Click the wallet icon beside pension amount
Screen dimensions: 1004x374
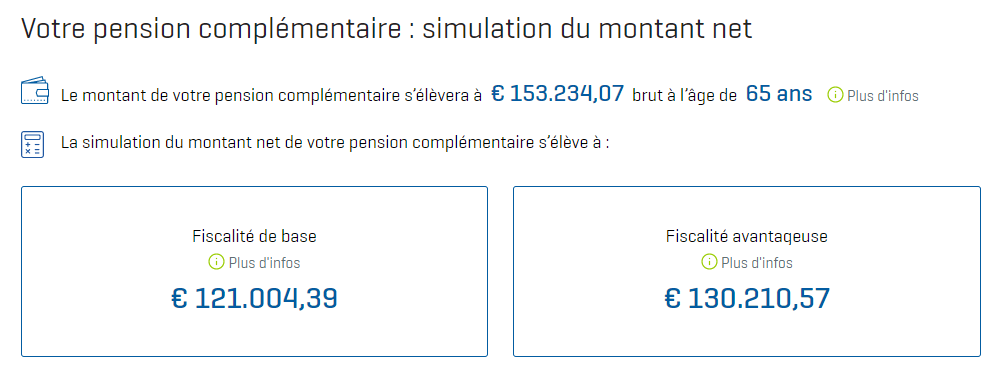pos(35,91)
